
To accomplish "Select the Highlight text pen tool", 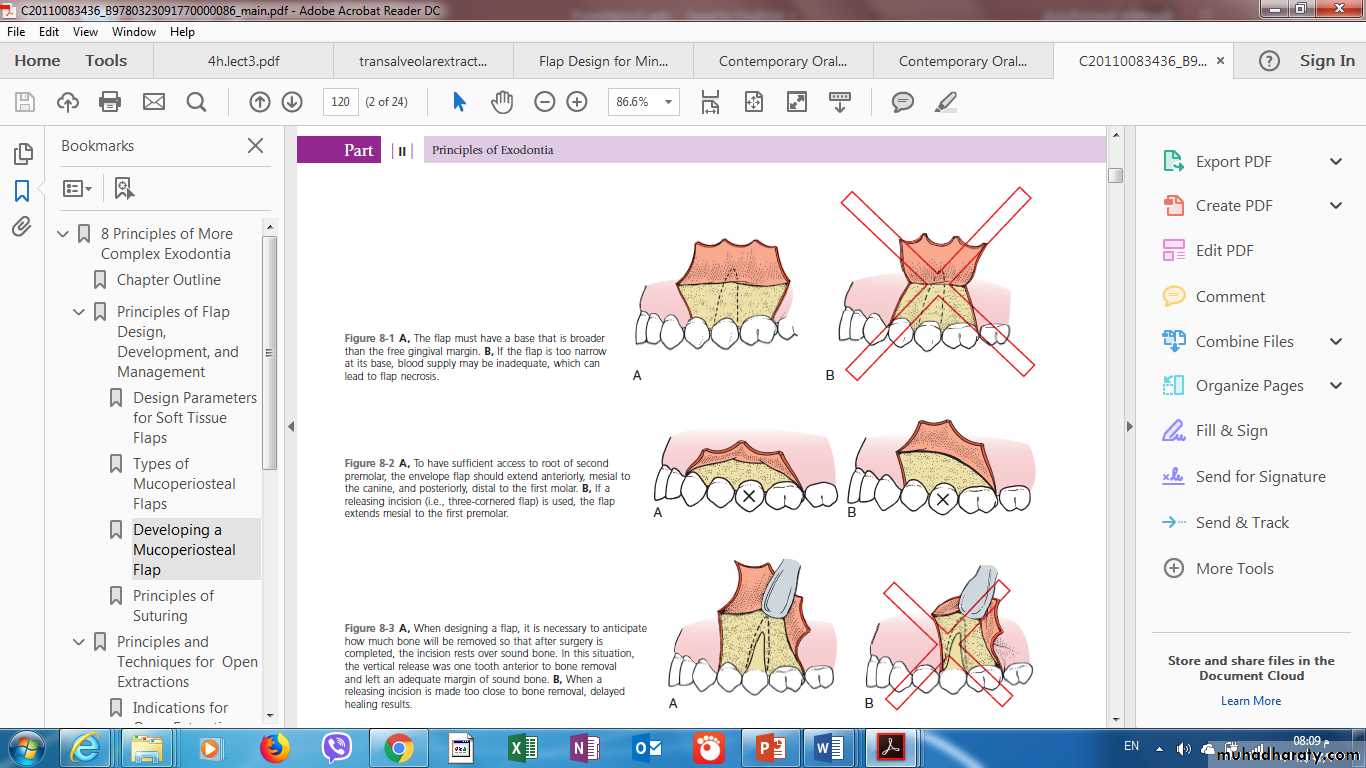I will click(945, 102).
